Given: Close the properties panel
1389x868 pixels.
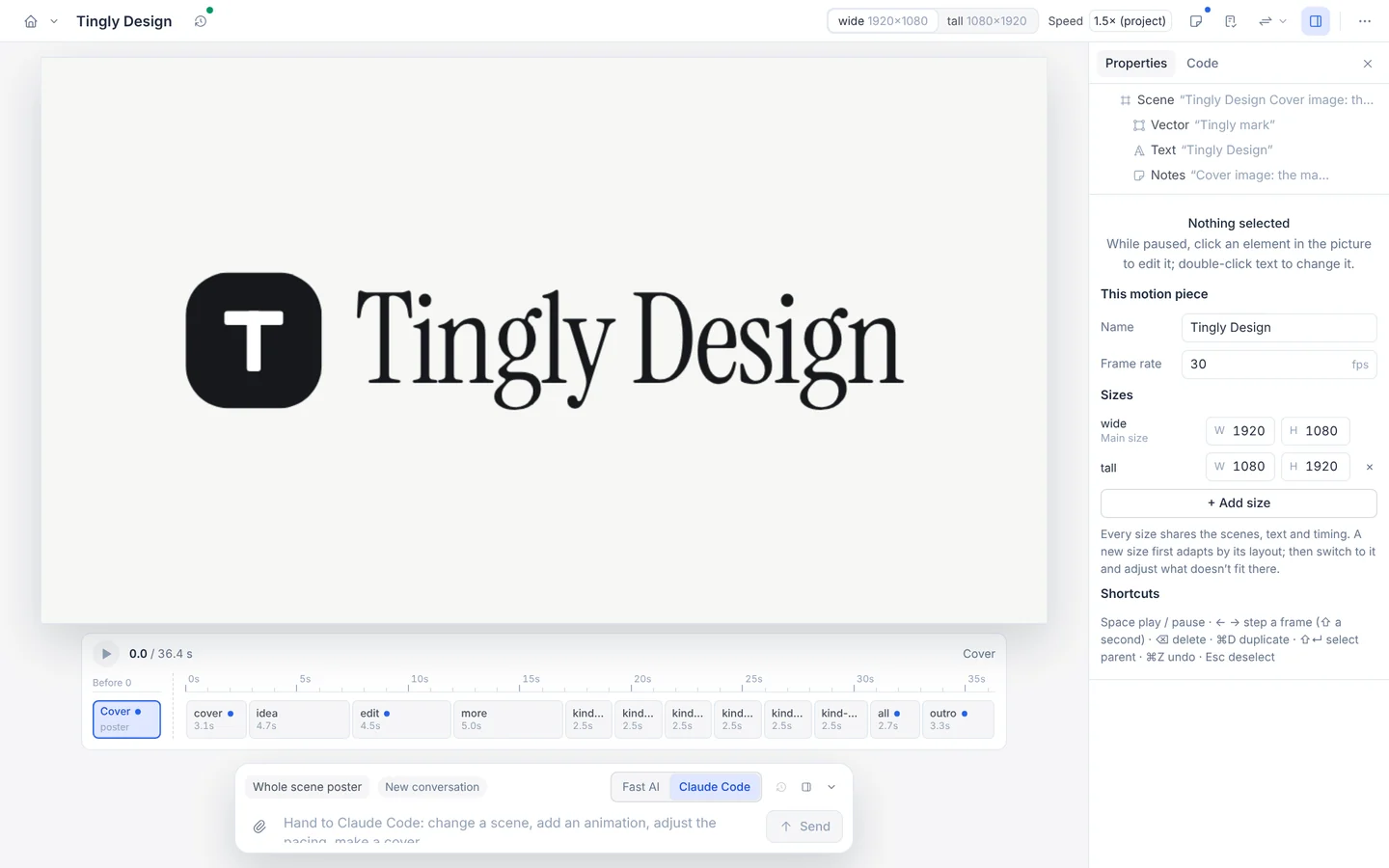Looking at the screenshot, I should (x=1367, y=64).
